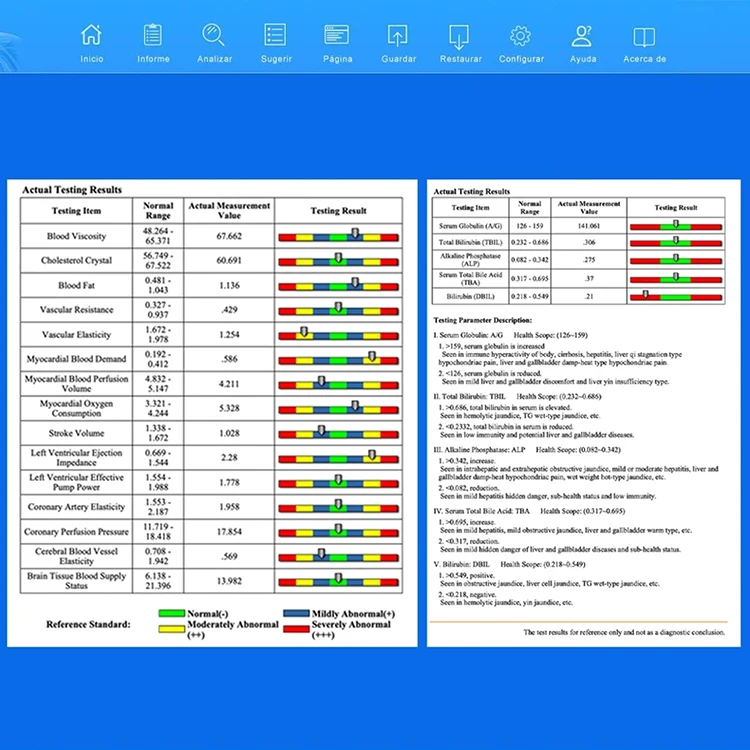Click the Myocardial Blood Demand value cell
Screen dimensions: 750x750
[229, 359]
